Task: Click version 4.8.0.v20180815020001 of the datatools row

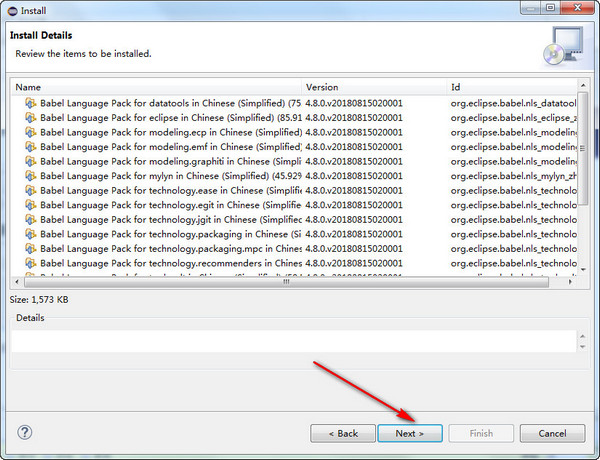Action: (354, 103)
